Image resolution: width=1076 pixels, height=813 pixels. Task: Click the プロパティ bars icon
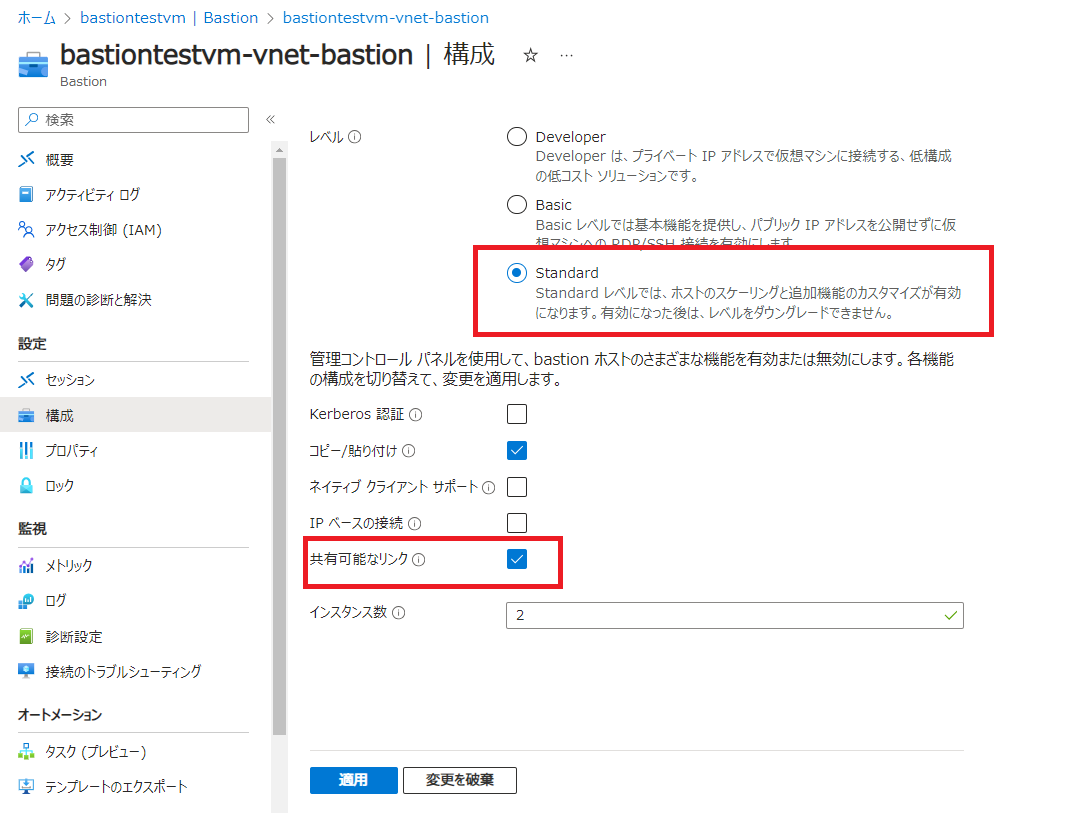(26, 450)
